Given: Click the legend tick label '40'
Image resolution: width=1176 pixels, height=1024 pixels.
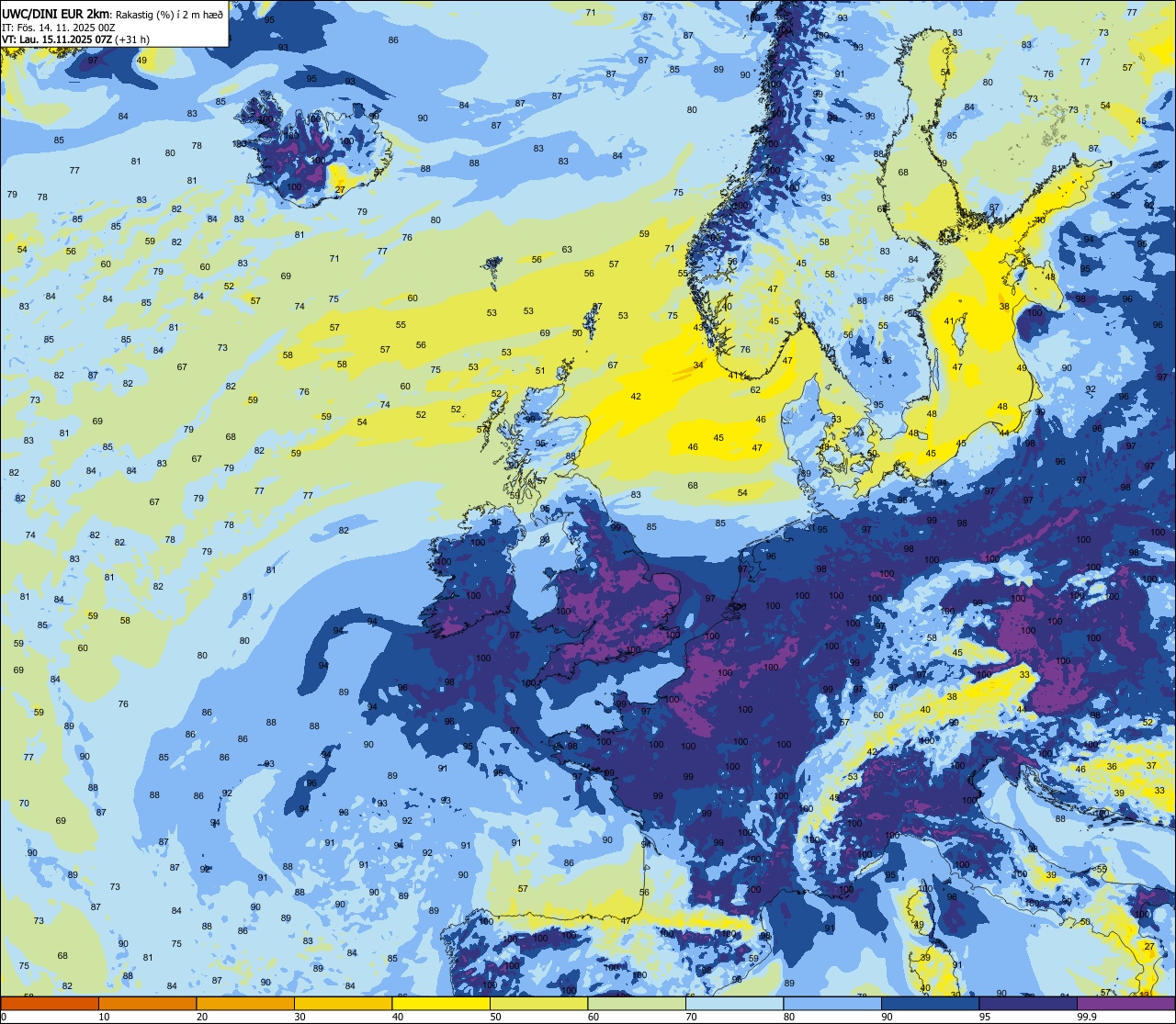Looking at the screenshot, I should tap(398, 1017).
